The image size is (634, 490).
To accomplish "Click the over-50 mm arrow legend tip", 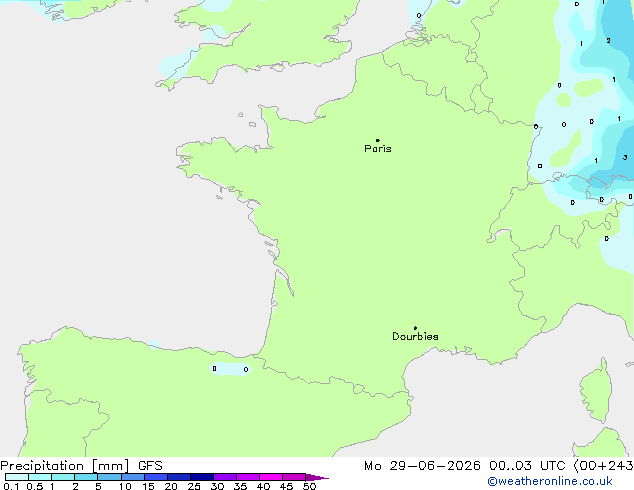I will [x=317, y=477].
